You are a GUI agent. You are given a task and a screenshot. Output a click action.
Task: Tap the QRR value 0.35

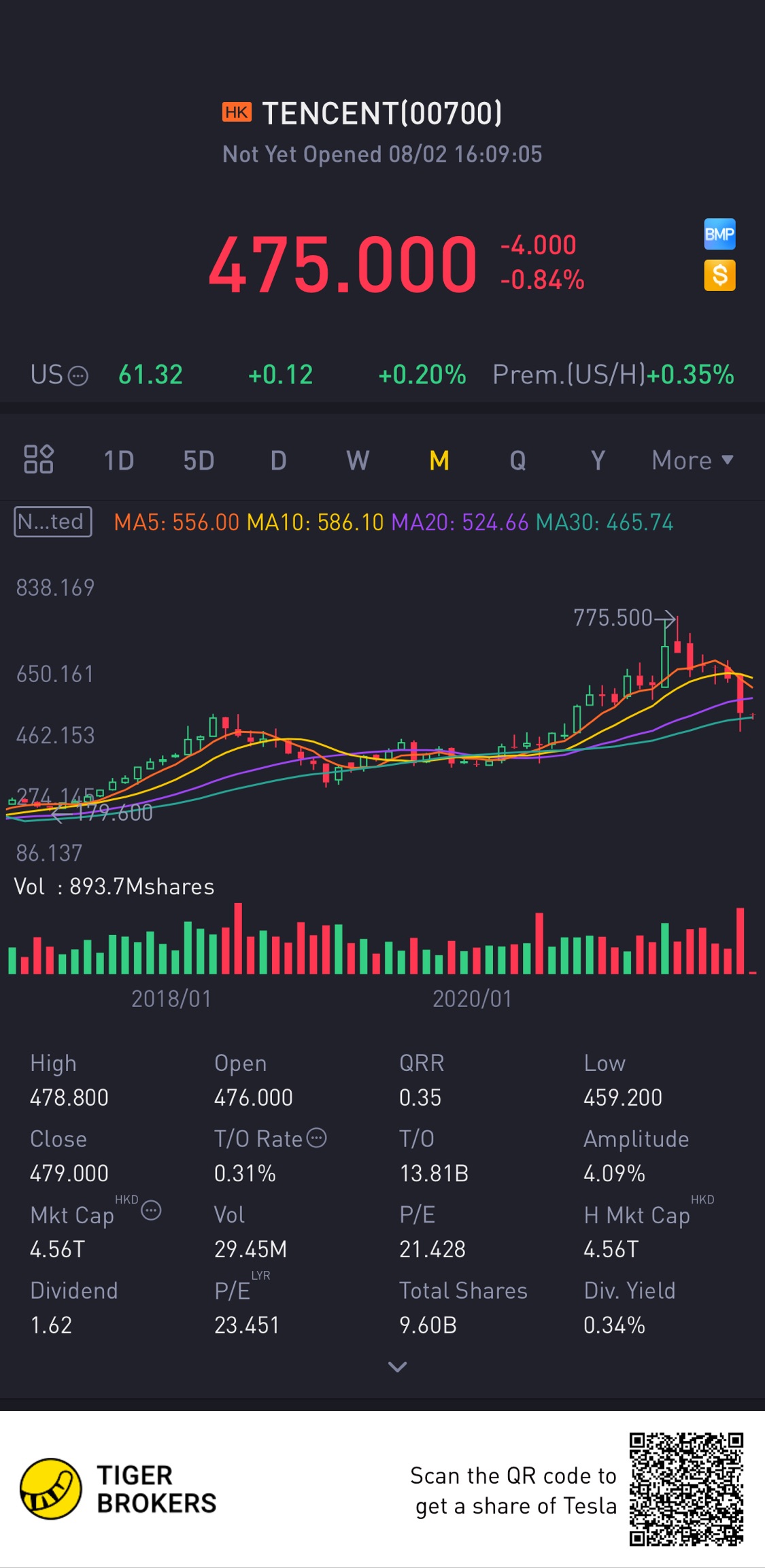coord(420,1097)
